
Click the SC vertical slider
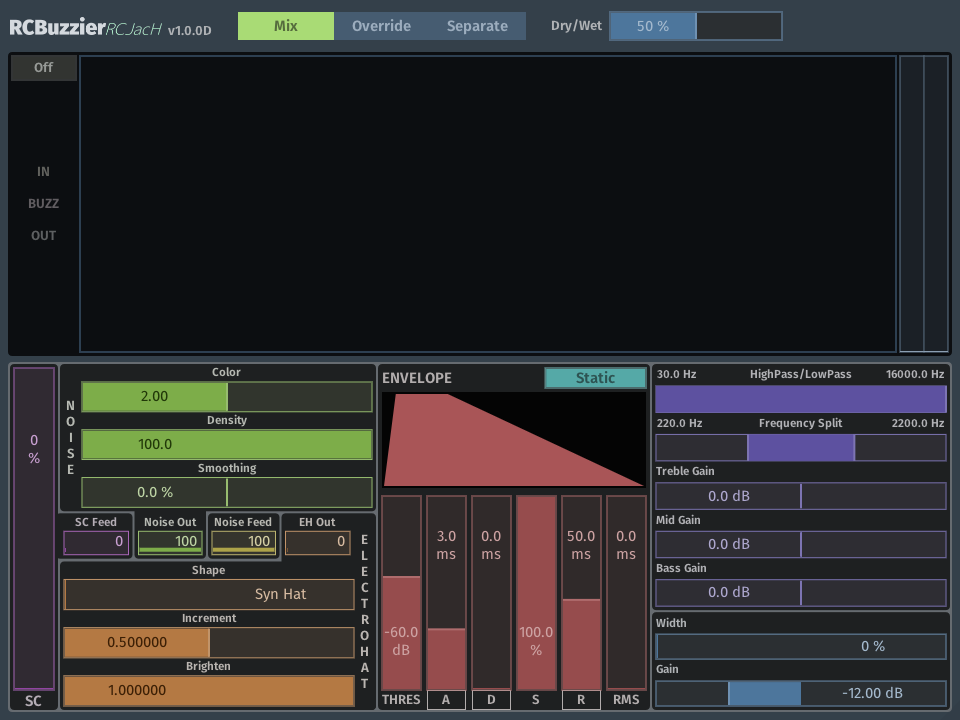[x=34, y=528]
